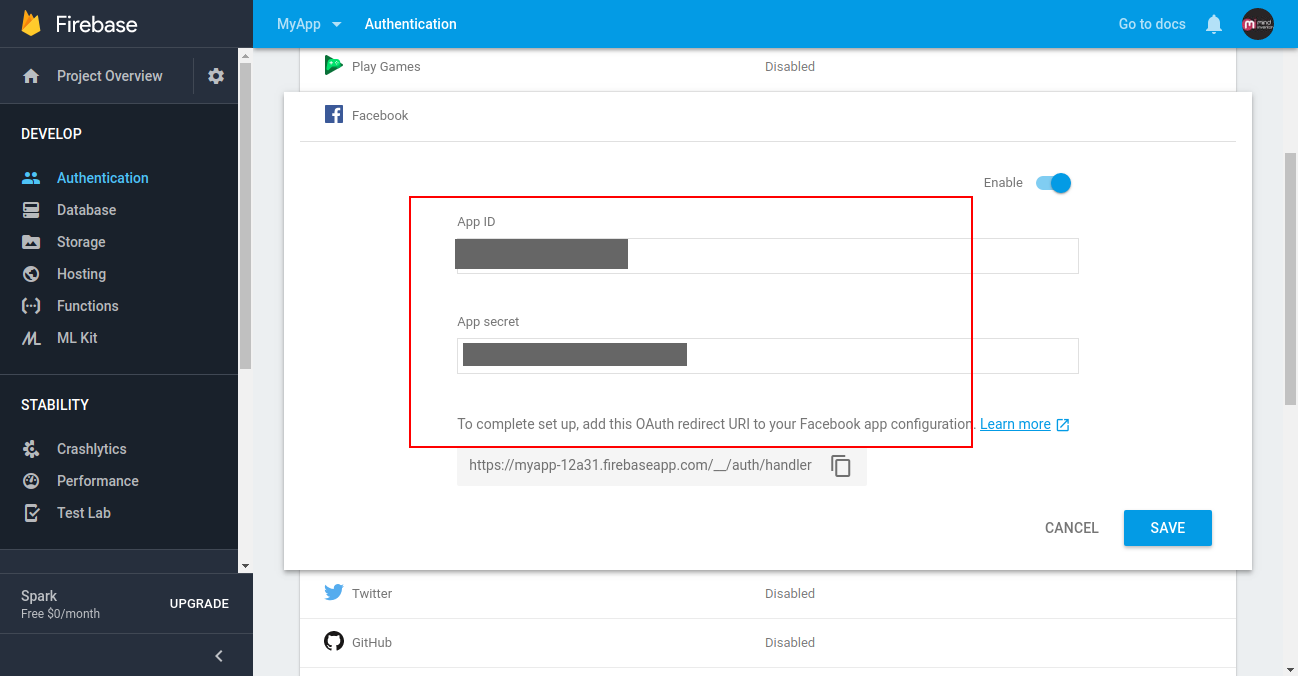Click the Firebase flame logo

click(x=31, y=24)
